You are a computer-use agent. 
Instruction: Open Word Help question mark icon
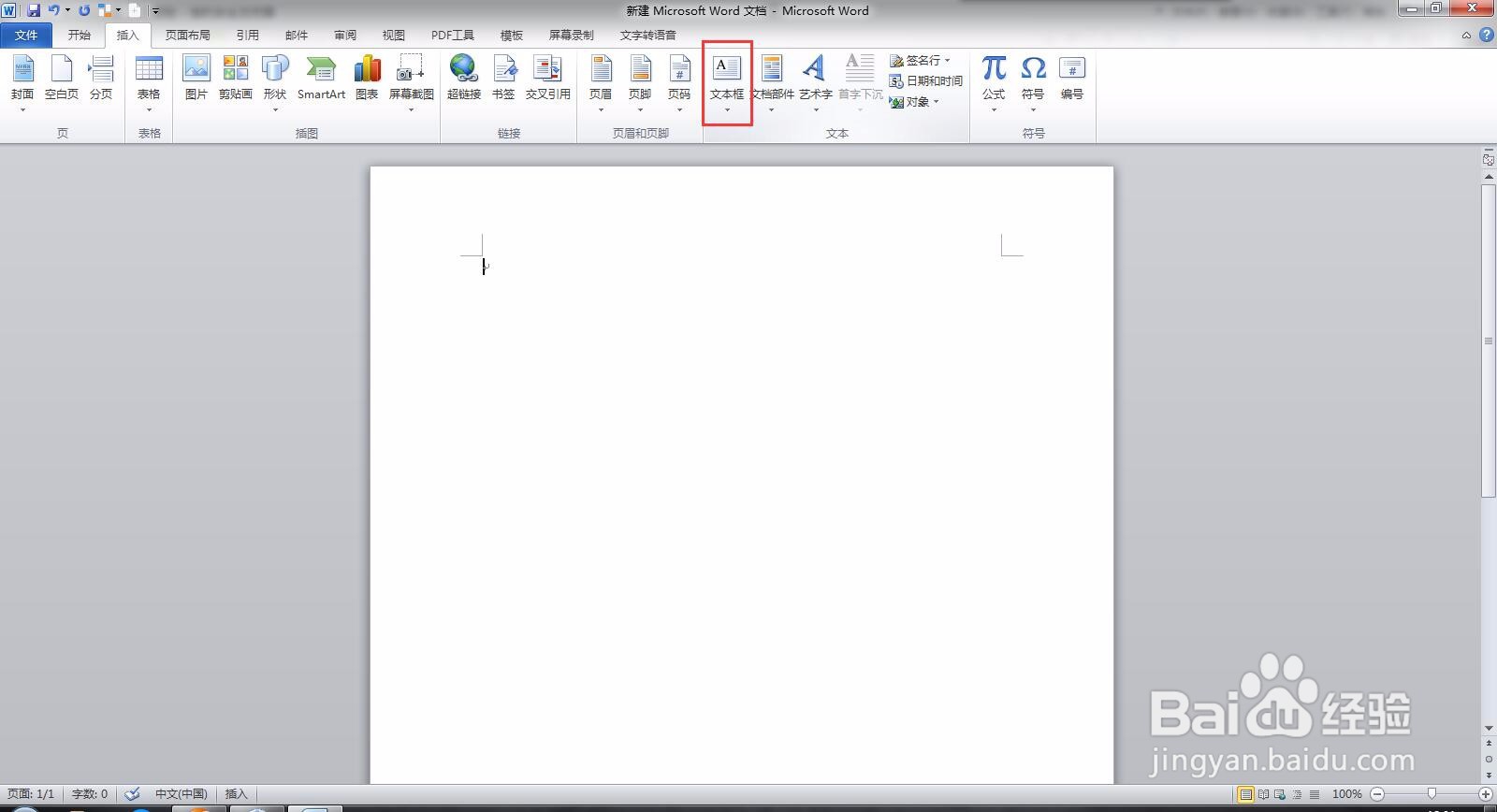coord(1487,35)
